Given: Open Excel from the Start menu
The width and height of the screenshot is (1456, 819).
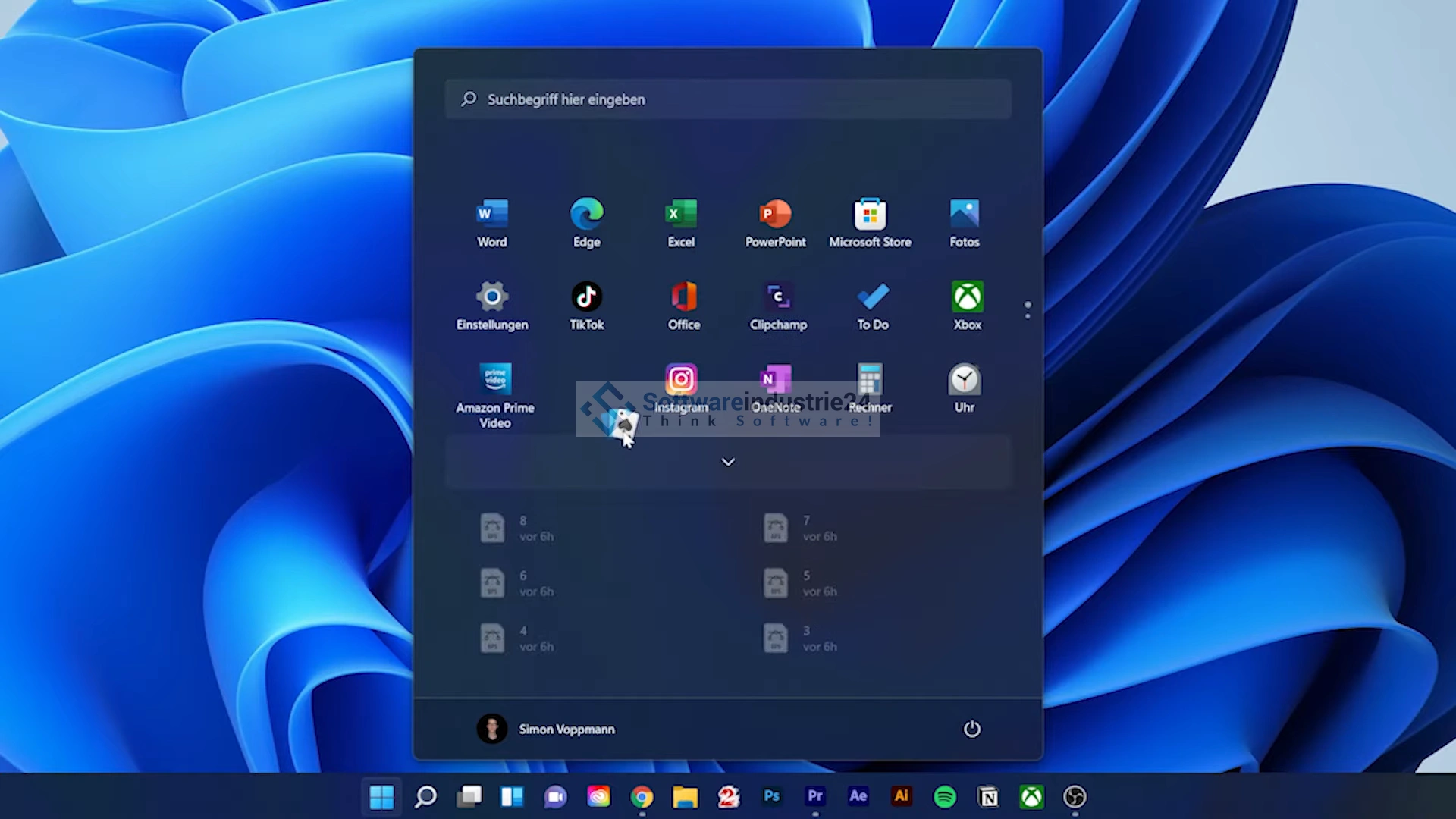Looking at the screenshot, I should 681,222.
